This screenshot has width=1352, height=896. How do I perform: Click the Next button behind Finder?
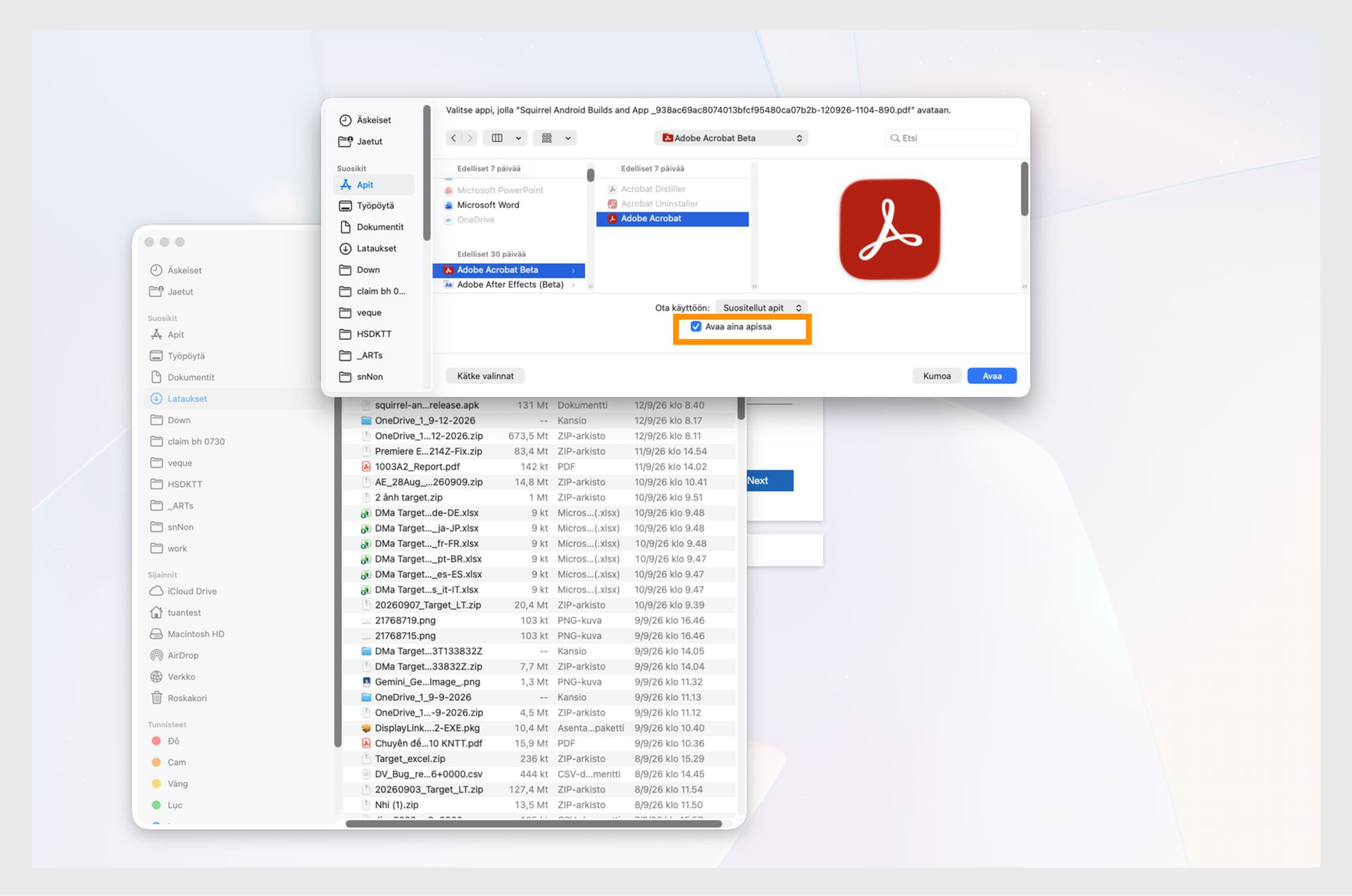tap(769, 481)
